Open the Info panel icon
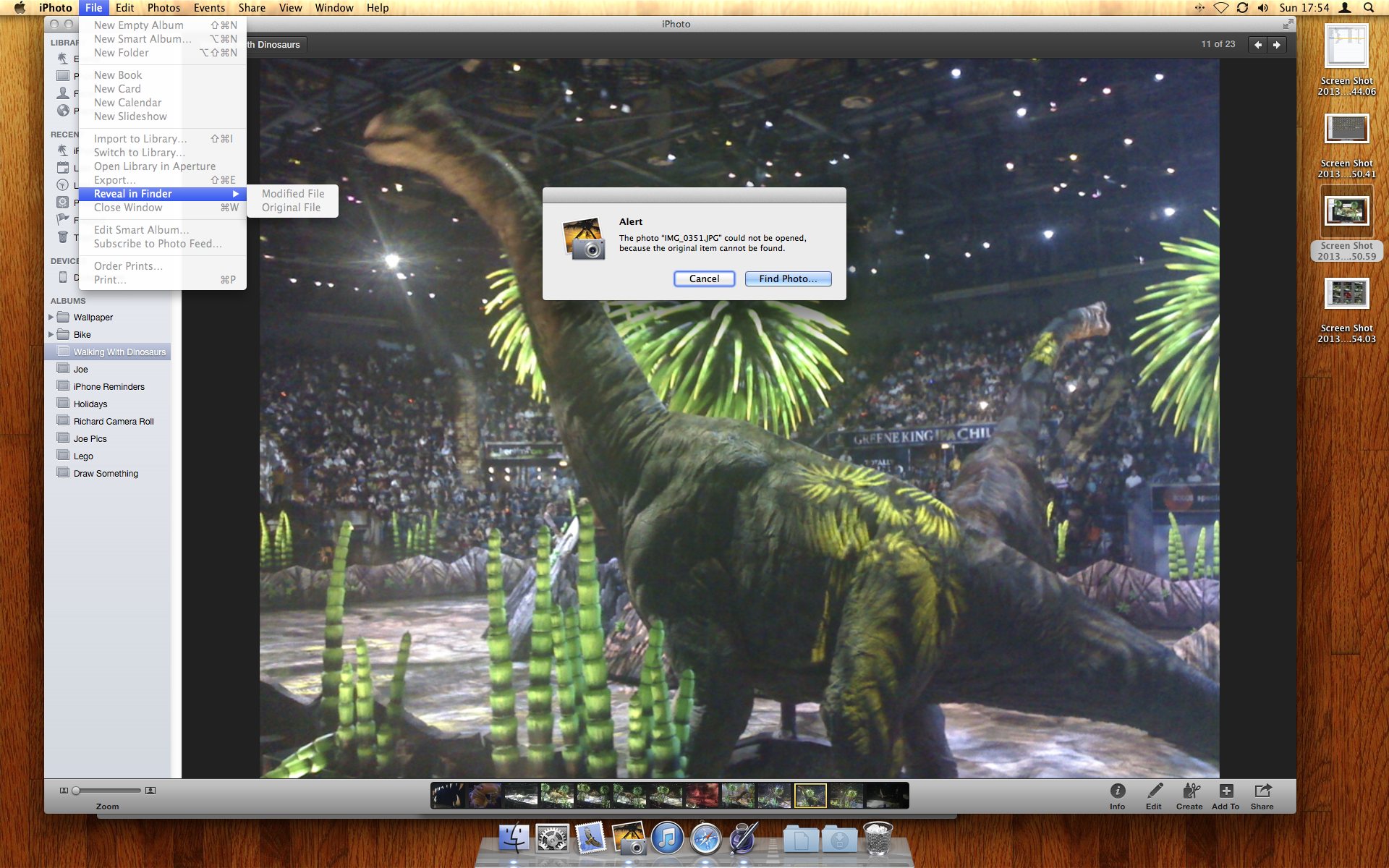 [x=1117, y=791]
